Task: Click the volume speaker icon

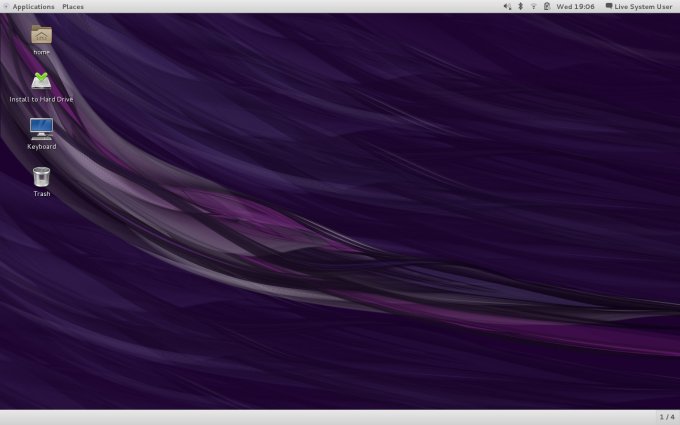Action: coord(507,7)
